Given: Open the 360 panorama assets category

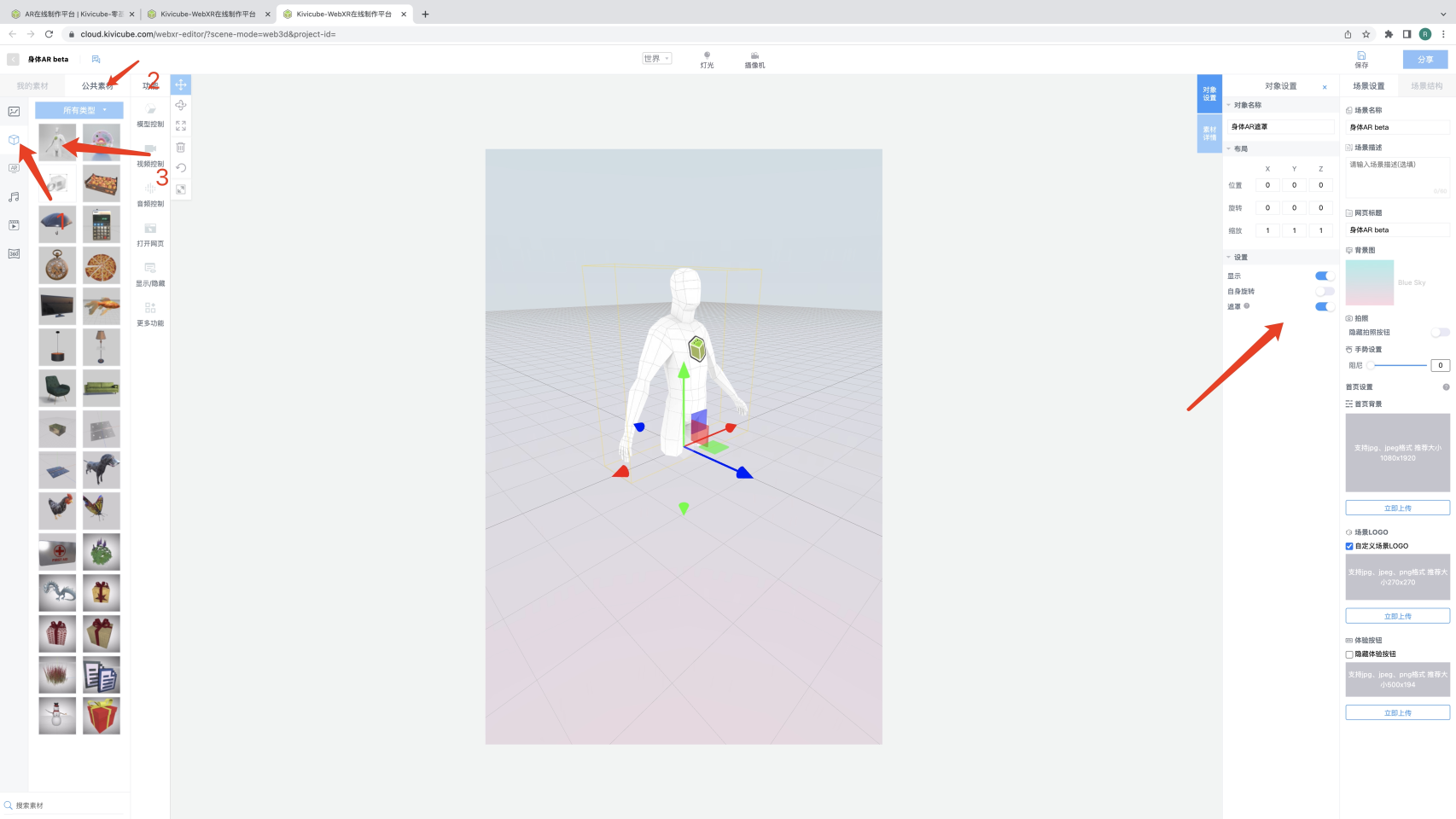Looking at the screenshot, I should coord(14,253).
